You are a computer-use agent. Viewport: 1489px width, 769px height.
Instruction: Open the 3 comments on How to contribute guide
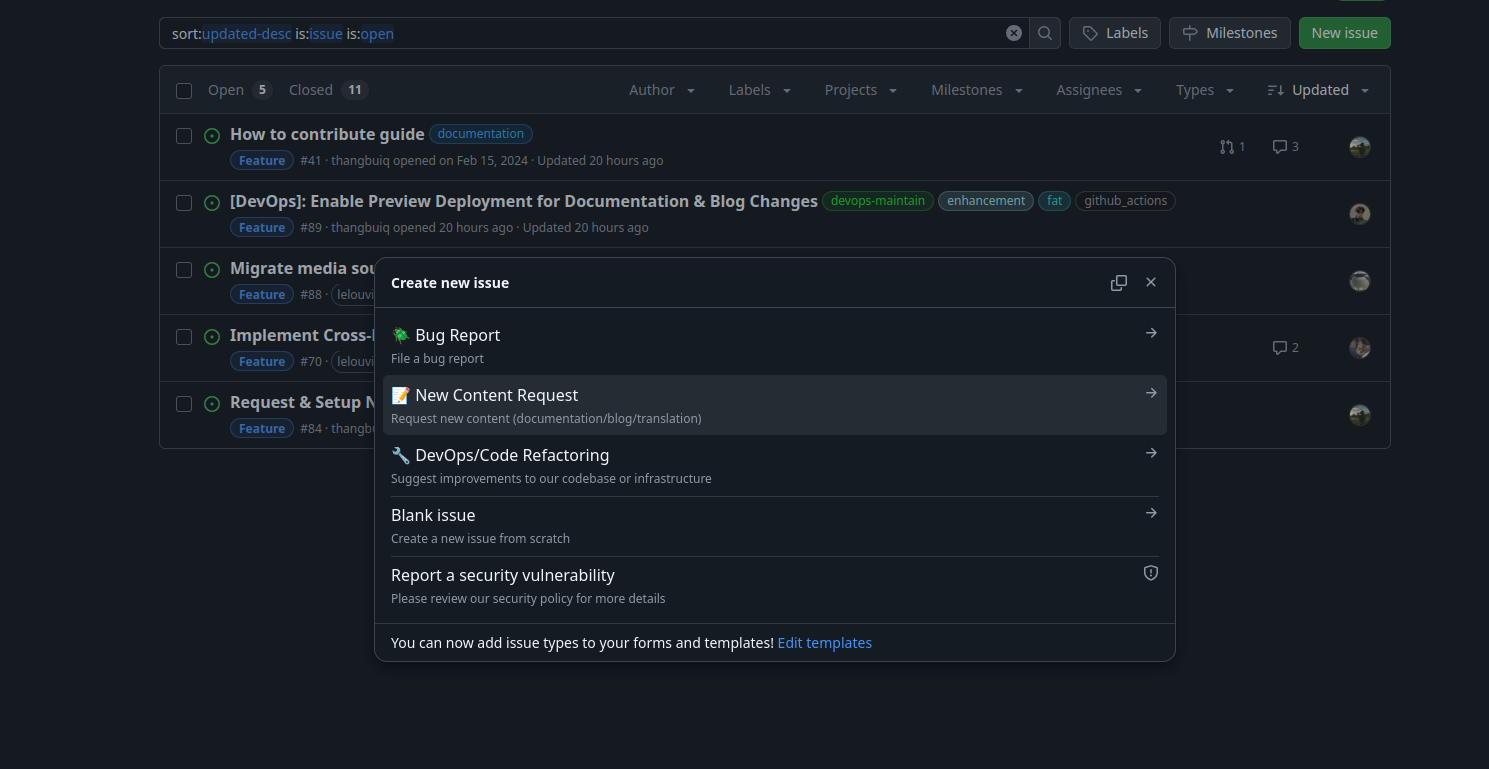point(1284,146)
